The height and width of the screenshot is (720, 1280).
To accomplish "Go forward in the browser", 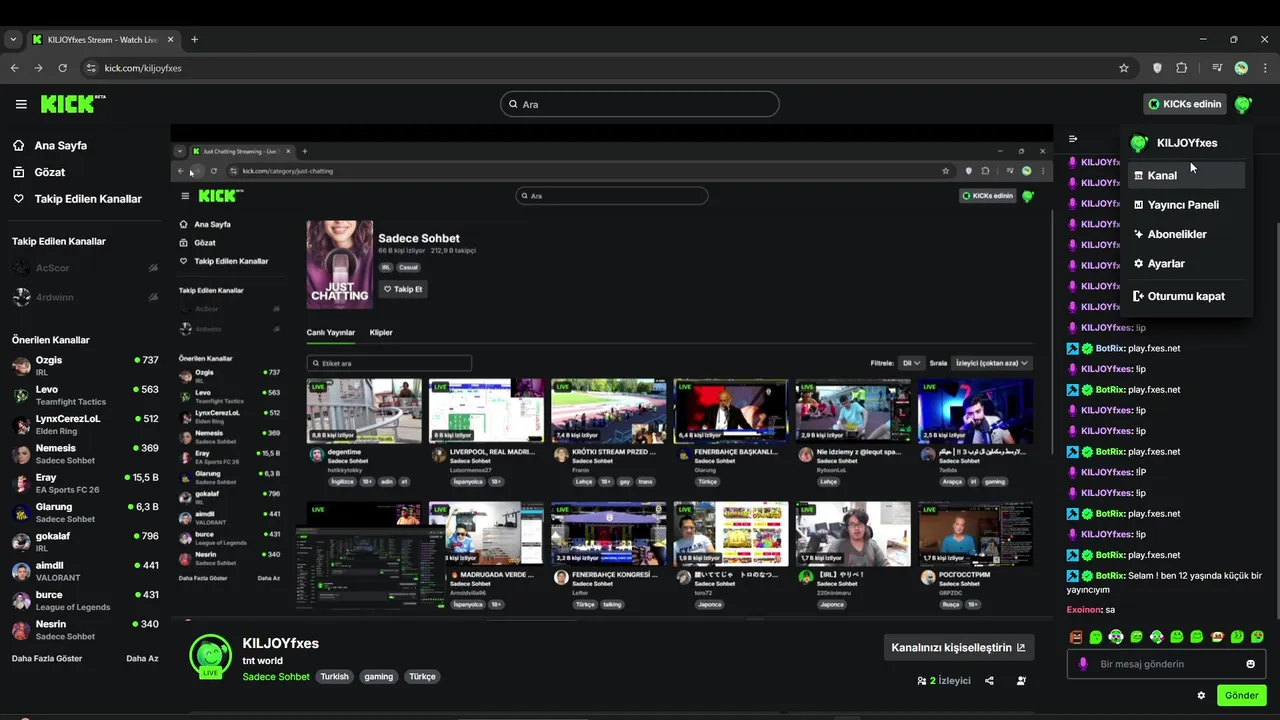I will (38, 68).
